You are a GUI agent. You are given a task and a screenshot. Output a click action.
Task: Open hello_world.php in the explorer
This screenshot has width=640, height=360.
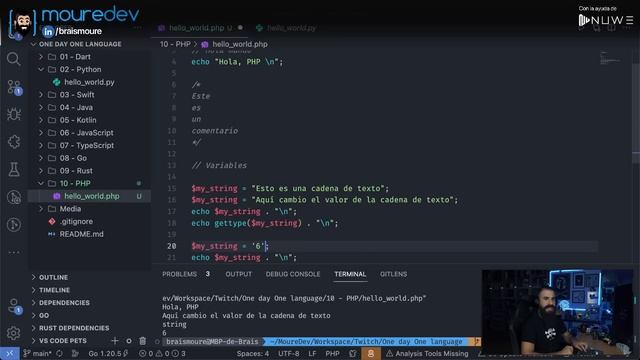89,196
